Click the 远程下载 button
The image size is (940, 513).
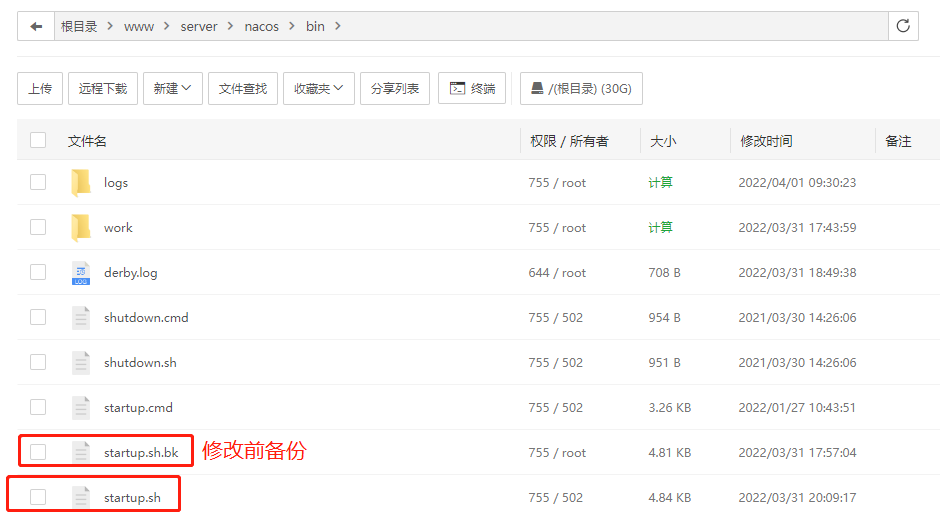pyautogui.click(x=103, y=89)
